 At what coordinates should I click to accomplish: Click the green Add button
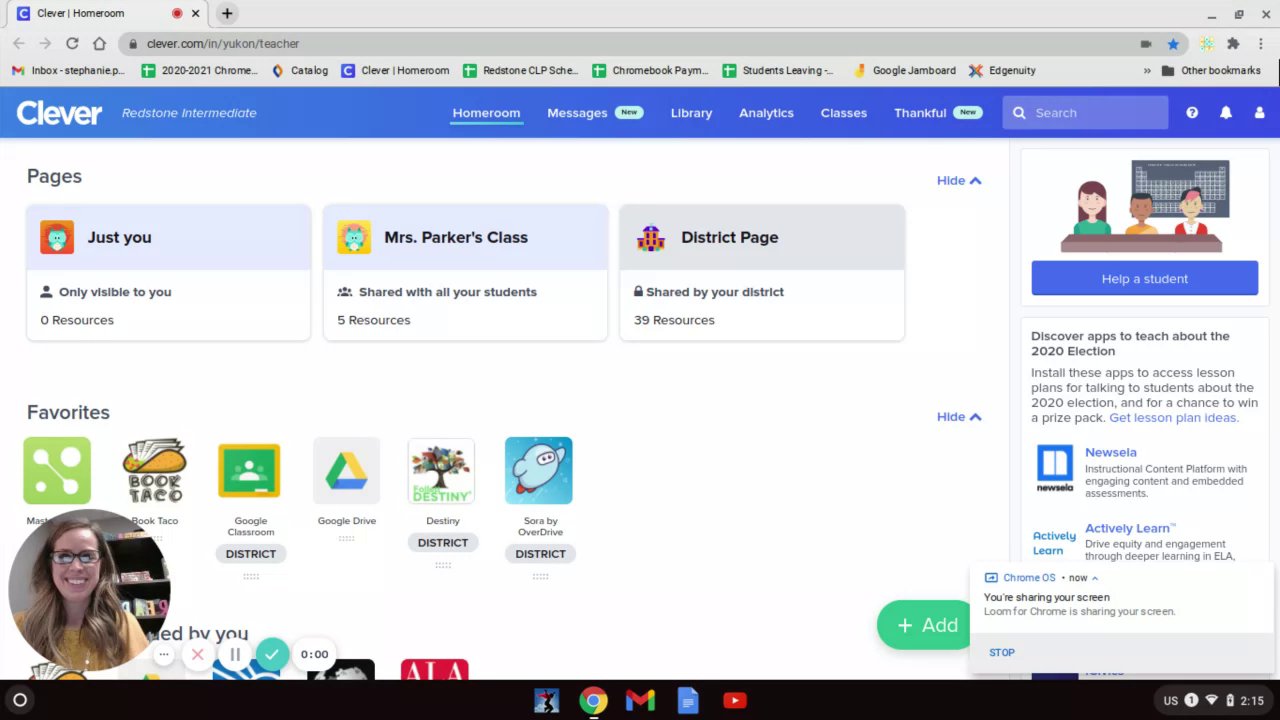point(927,625)
